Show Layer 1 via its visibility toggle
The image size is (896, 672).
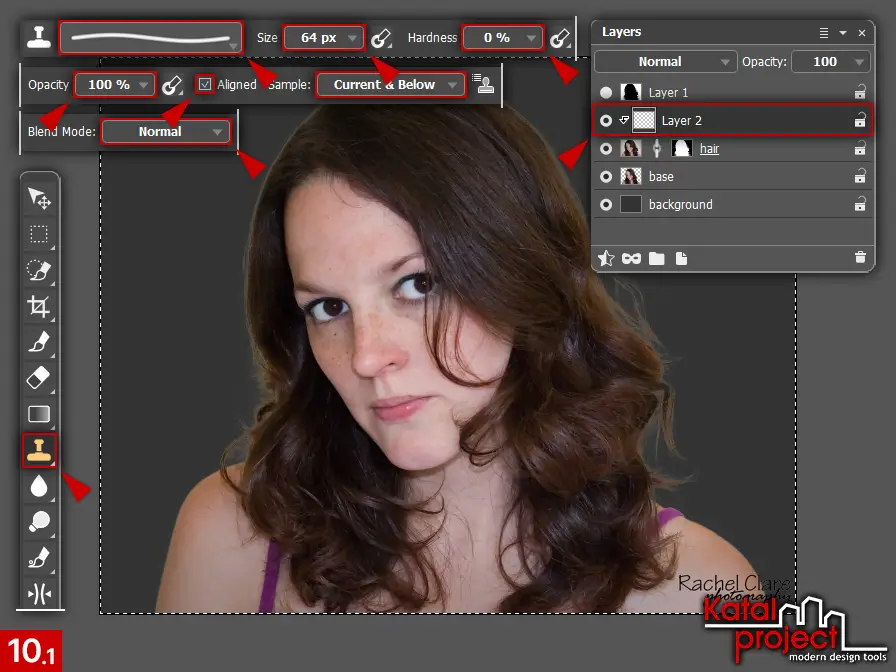click(606, 92)
